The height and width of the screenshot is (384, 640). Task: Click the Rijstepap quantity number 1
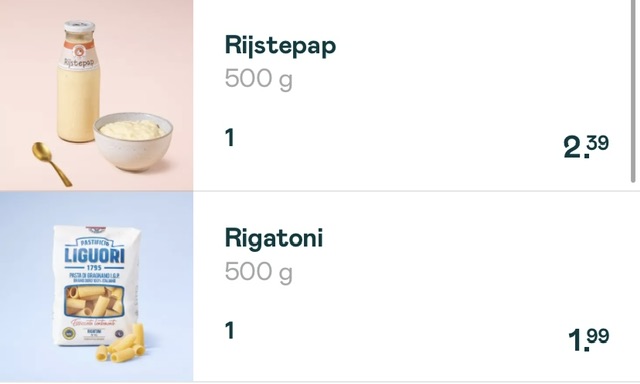pos(230,138)
